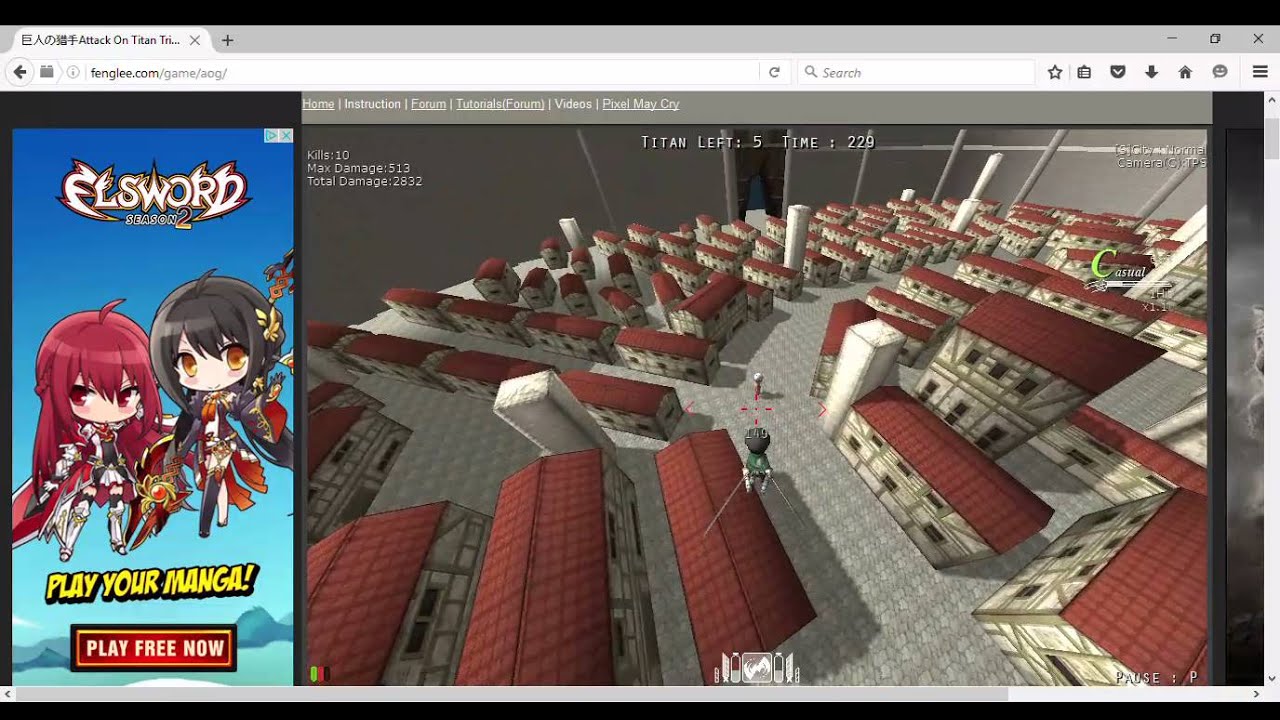
Task: Open the Pocket icon in the toolbar
Action: click(x=1118, y=72)
